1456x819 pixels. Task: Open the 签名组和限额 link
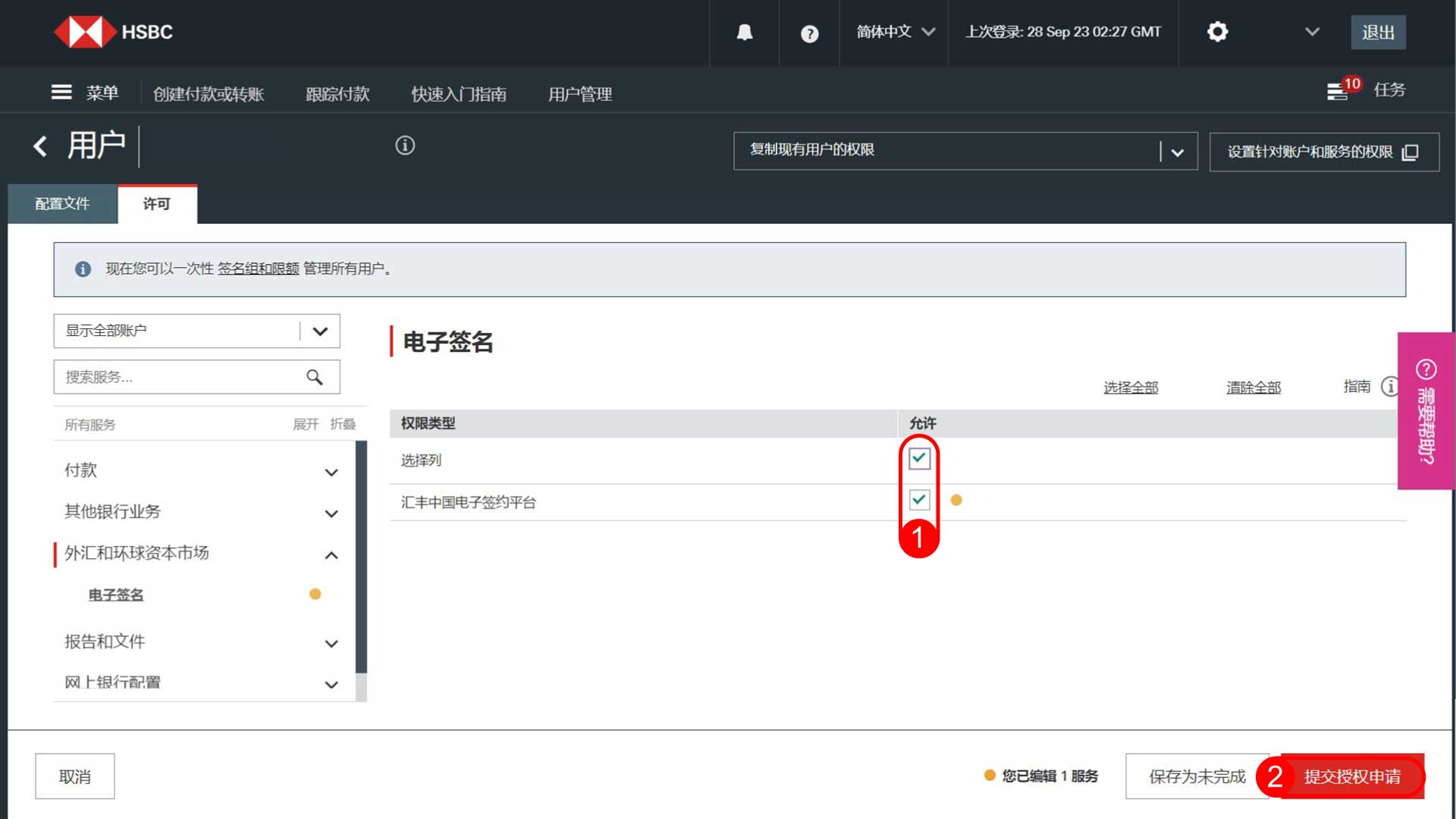[257, 269]
